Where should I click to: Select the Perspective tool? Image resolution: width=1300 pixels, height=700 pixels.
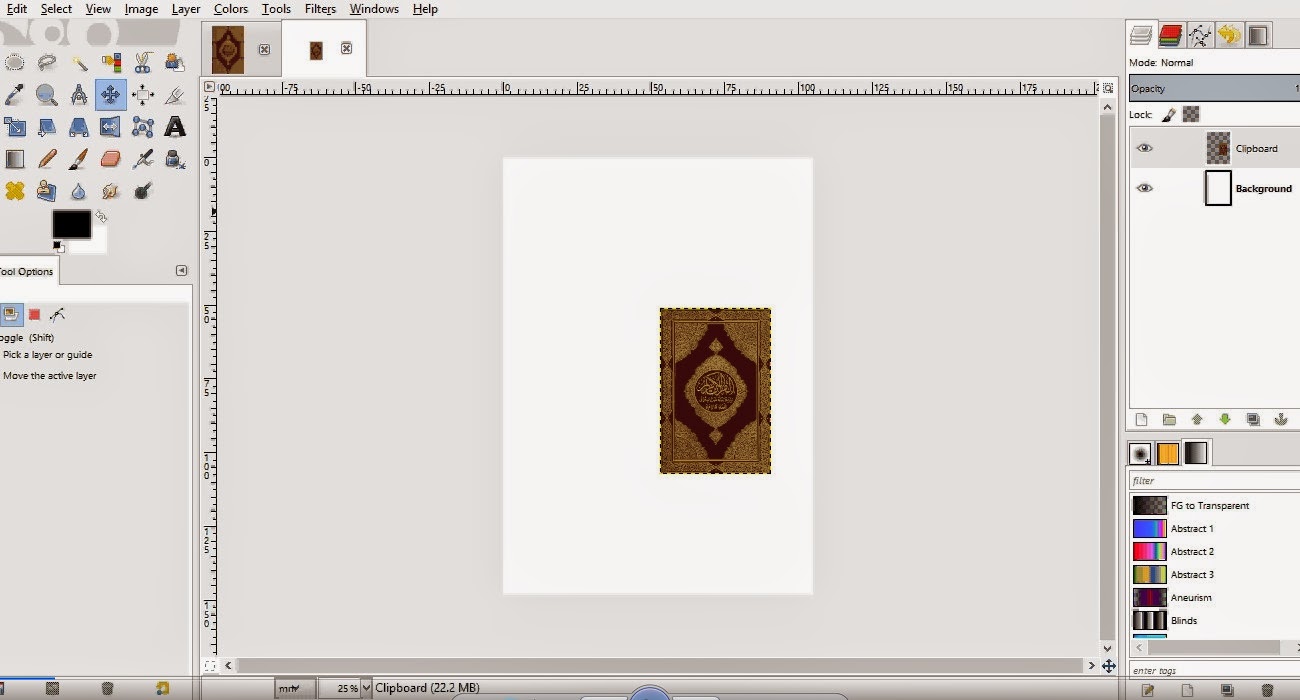[79, 127]
